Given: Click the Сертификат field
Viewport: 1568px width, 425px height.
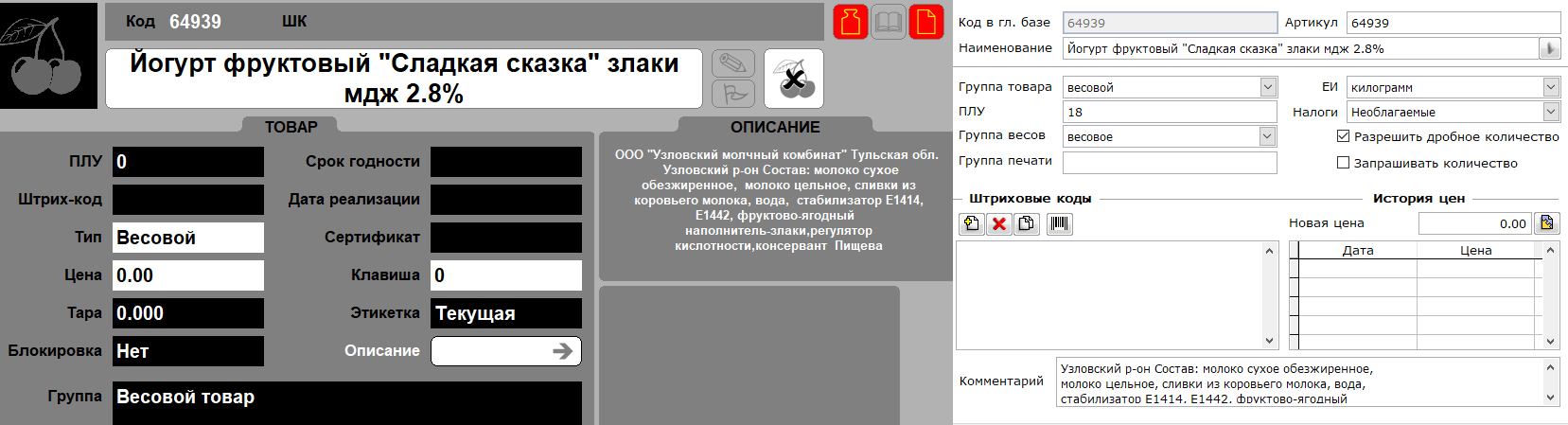Looking at the screenshot, I should click(506, 238).
